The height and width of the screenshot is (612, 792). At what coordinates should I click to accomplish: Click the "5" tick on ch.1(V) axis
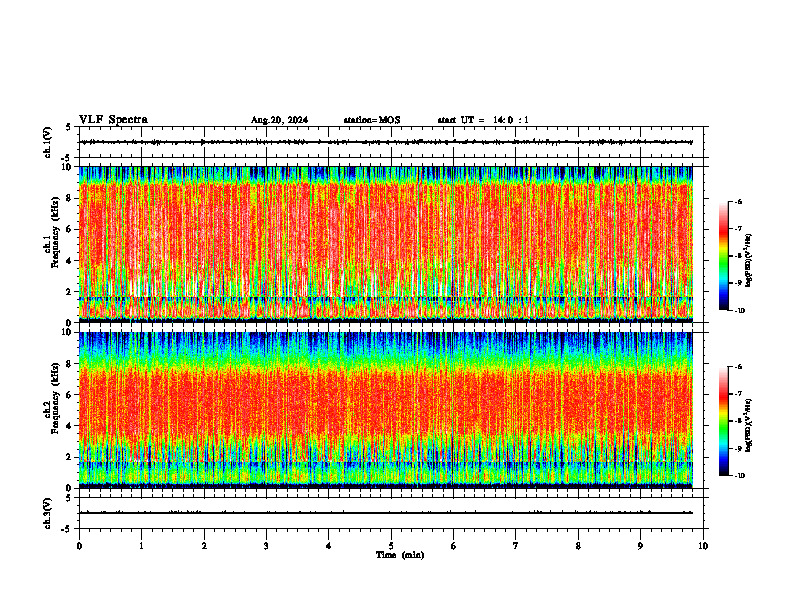tap(69, 127)
